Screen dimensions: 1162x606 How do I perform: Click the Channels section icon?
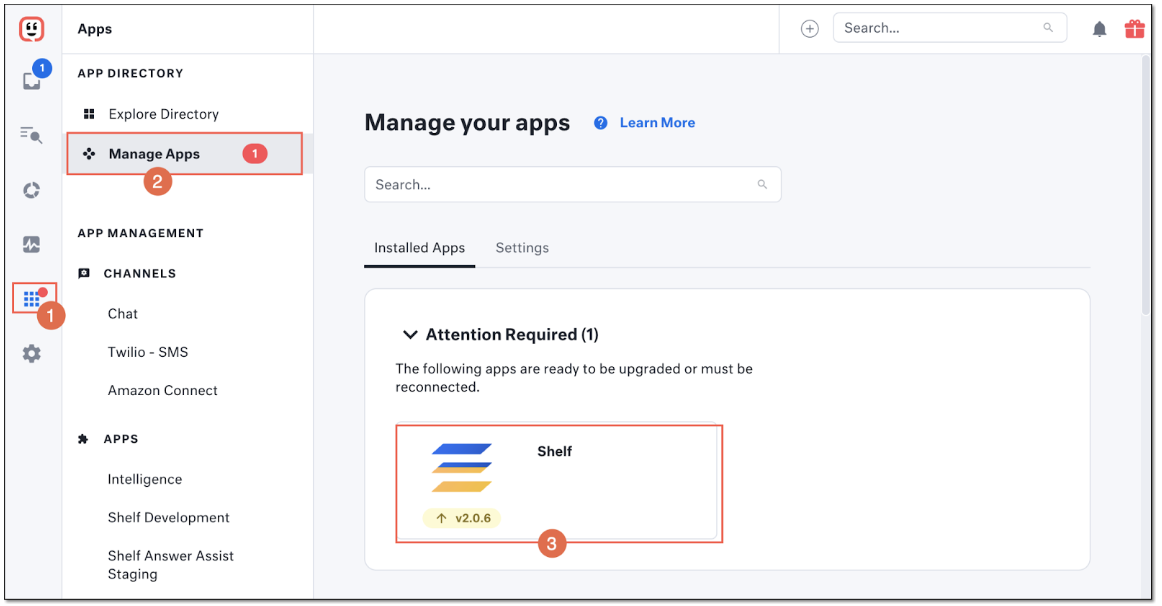click(x=84, y=273)
